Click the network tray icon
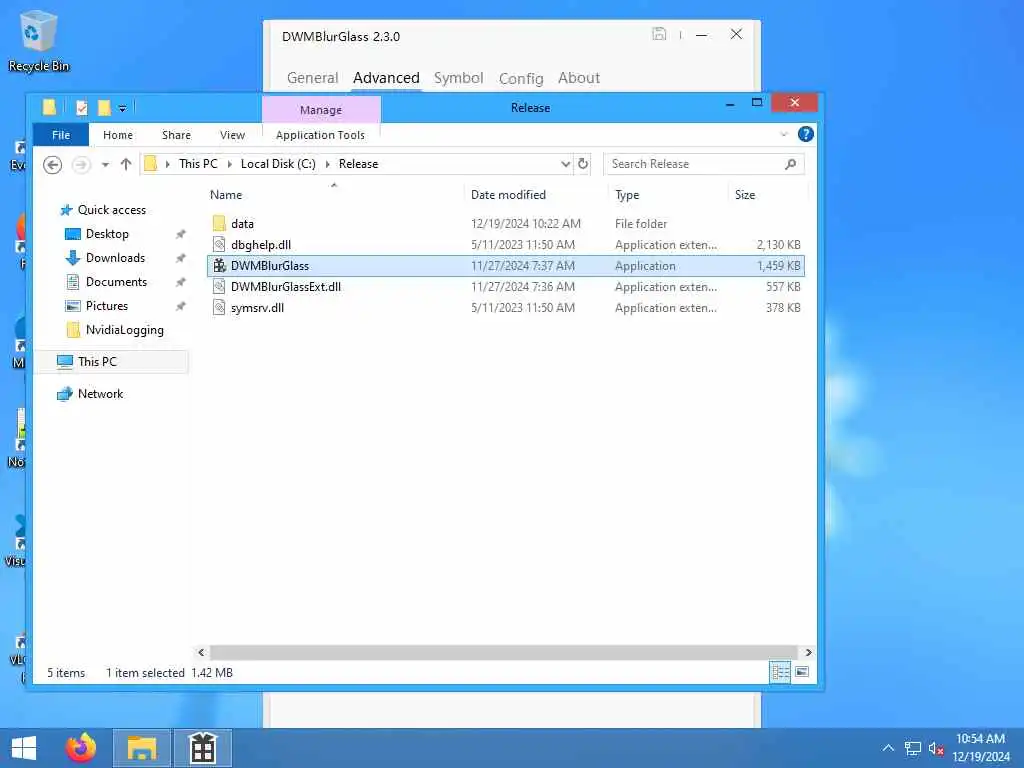Viewport: 1024px width, 768px height. tap(913, 748)
